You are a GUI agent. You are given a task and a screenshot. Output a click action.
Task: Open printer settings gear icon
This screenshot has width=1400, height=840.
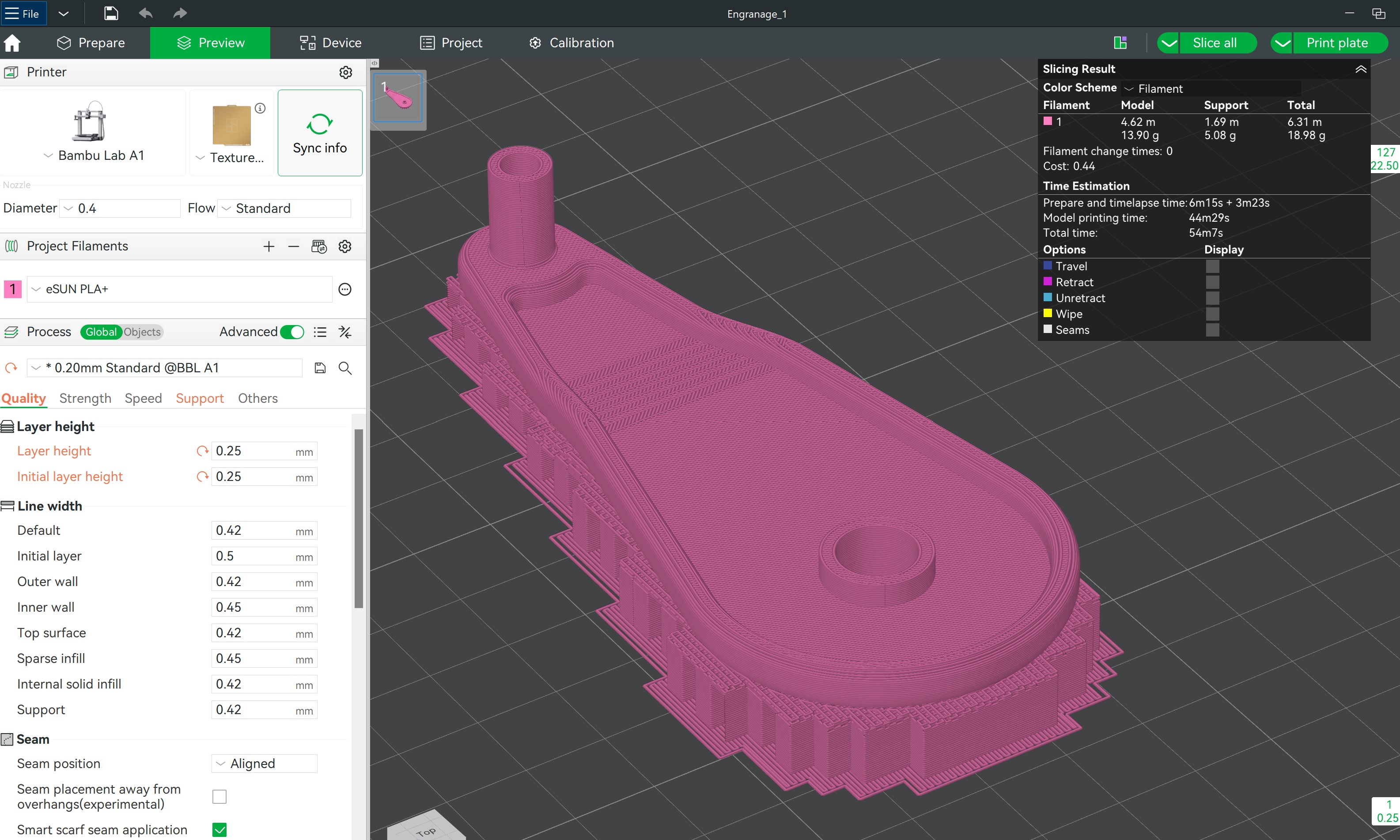pyautogui.click(x=345, y=72)
